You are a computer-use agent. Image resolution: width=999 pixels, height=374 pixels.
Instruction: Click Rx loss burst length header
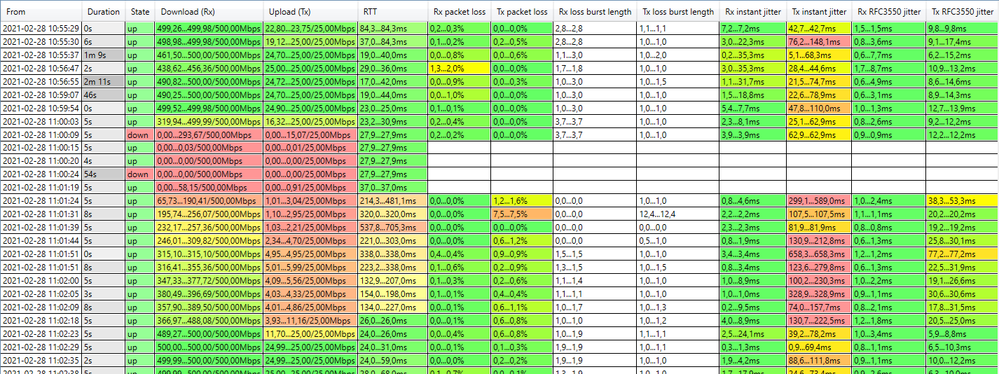(x=595, y=11)
